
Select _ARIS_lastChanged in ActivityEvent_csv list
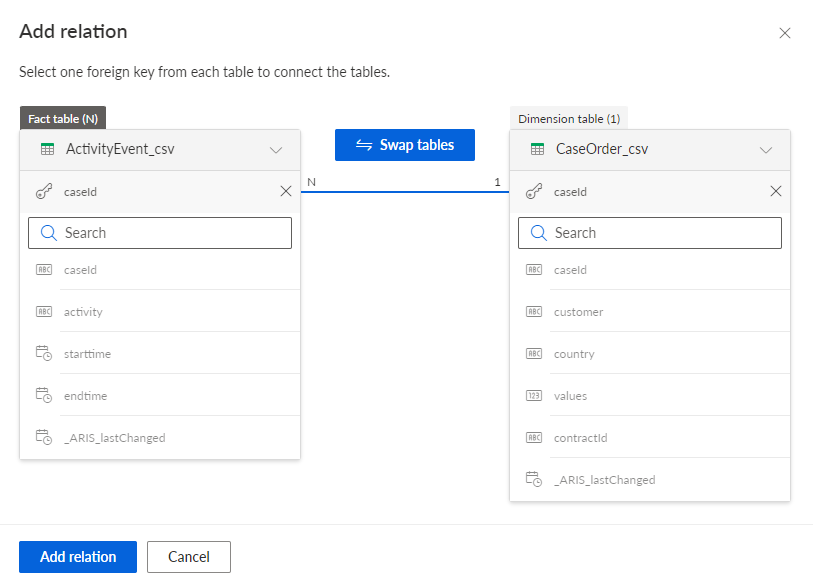point(160,438)
